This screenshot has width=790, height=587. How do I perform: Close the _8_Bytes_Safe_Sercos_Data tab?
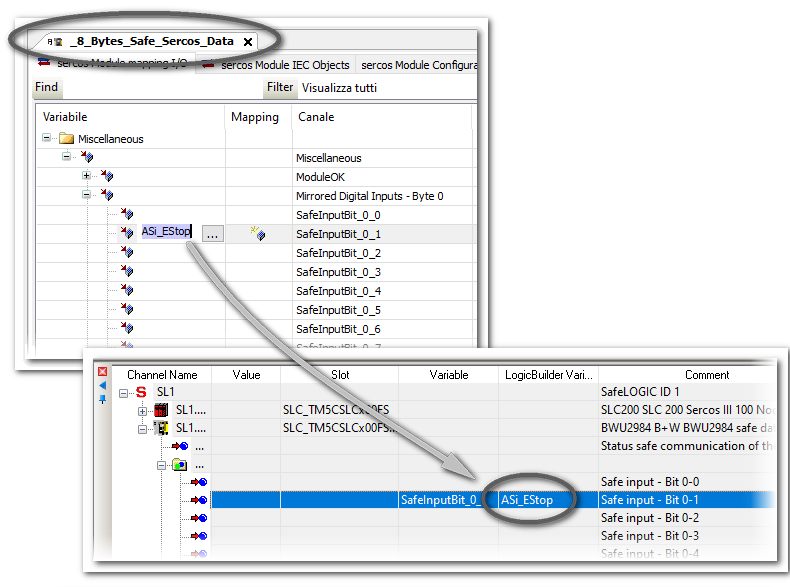(248, 42)
